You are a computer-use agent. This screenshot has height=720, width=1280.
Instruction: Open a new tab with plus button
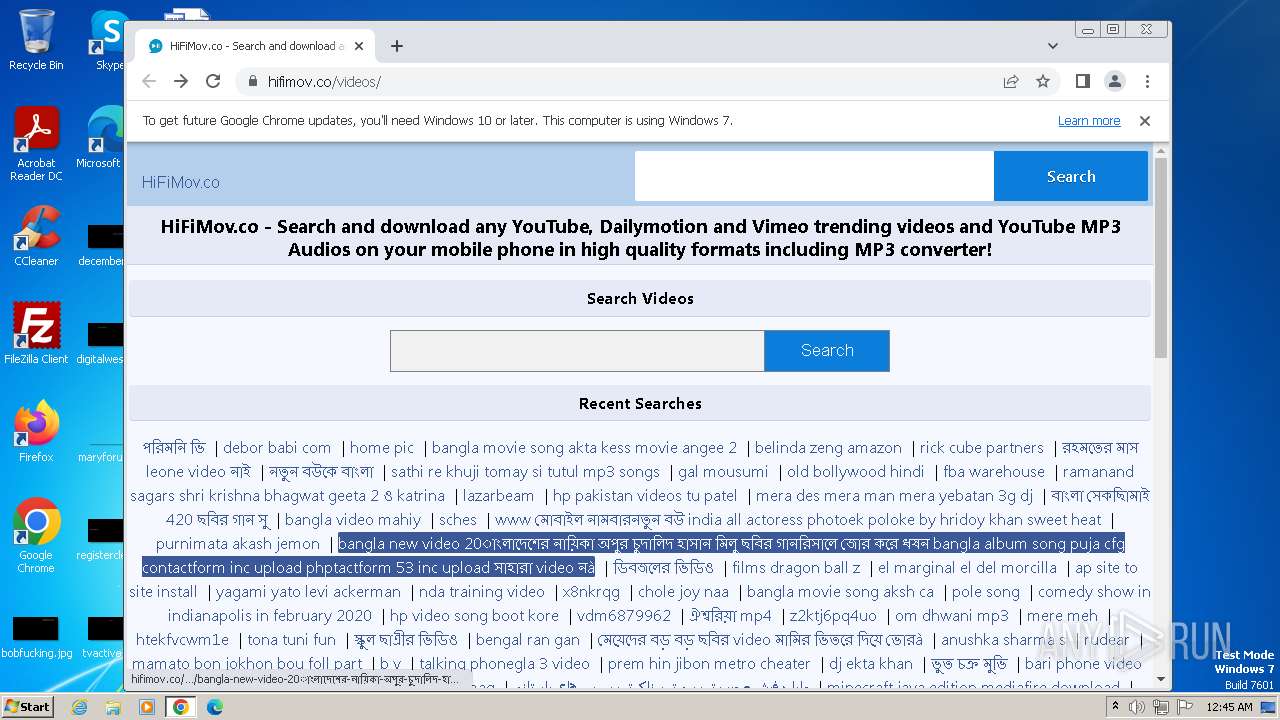[397, 46]
